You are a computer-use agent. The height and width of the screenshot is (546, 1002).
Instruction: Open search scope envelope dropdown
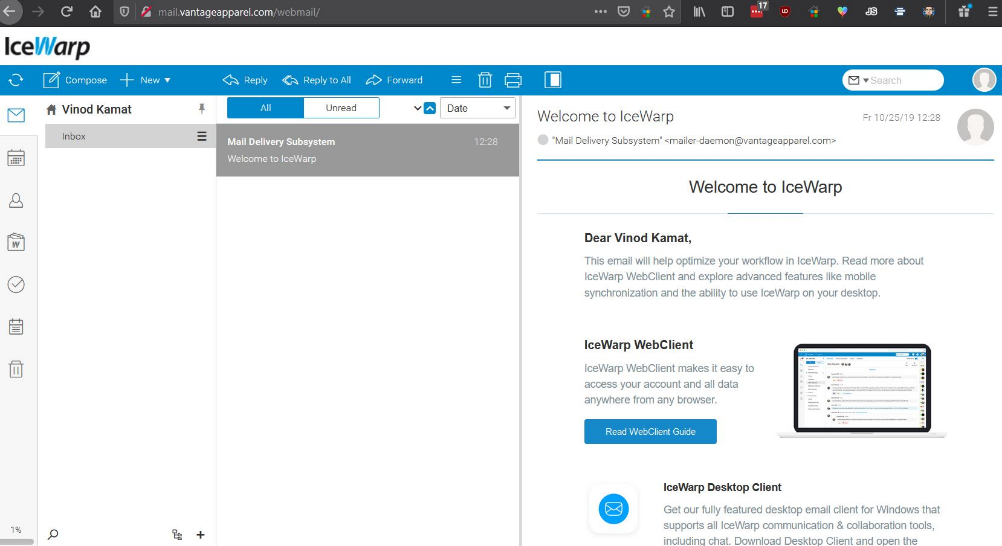858,80
